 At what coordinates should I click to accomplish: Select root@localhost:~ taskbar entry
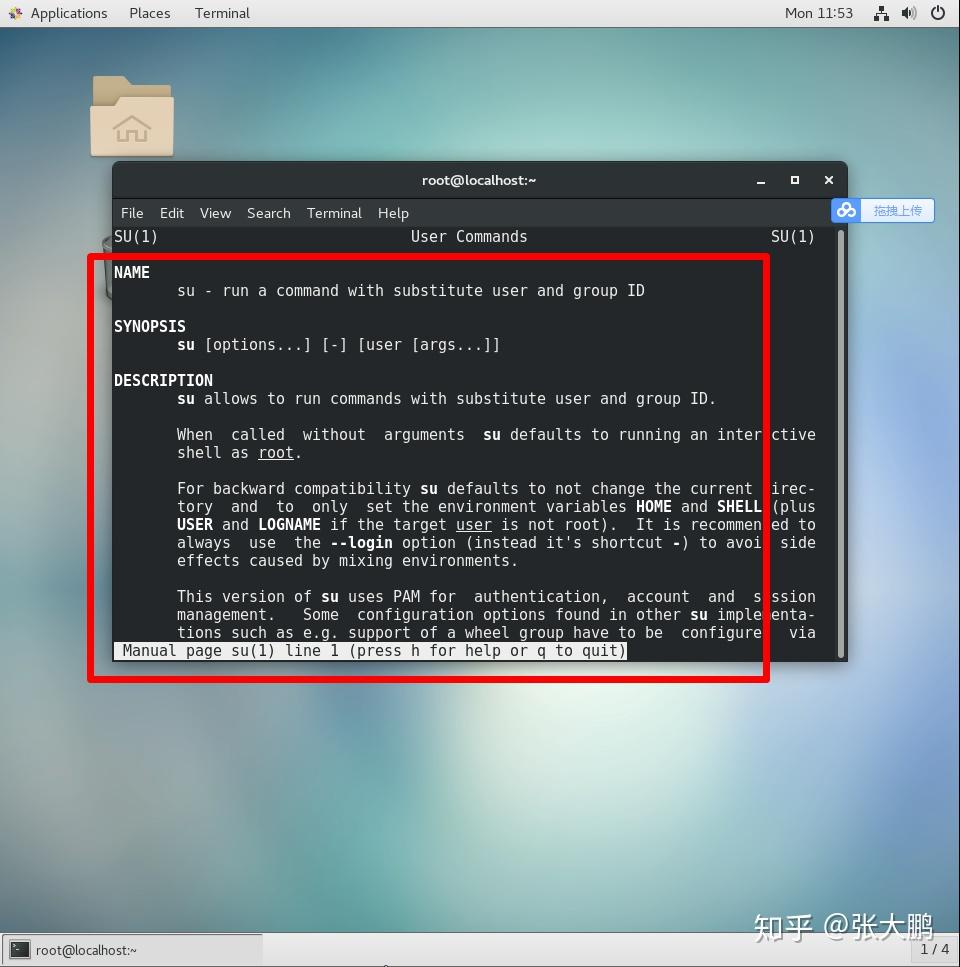(132, 950)
